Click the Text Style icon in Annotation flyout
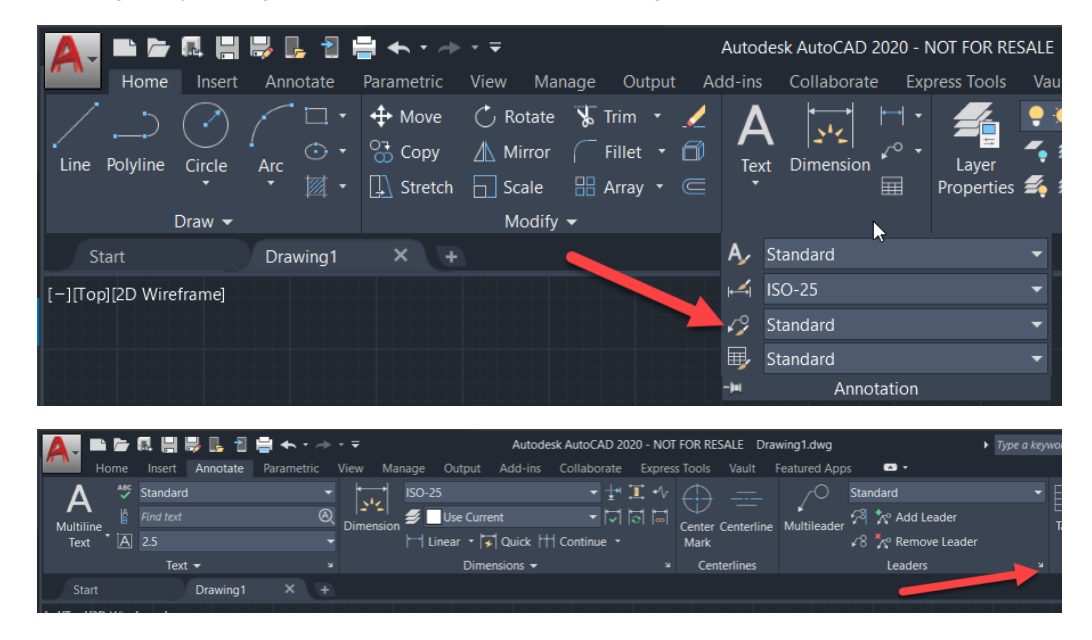Image resolution: width=1092 pixels, height=640 pixels. [x=738, y=253]
